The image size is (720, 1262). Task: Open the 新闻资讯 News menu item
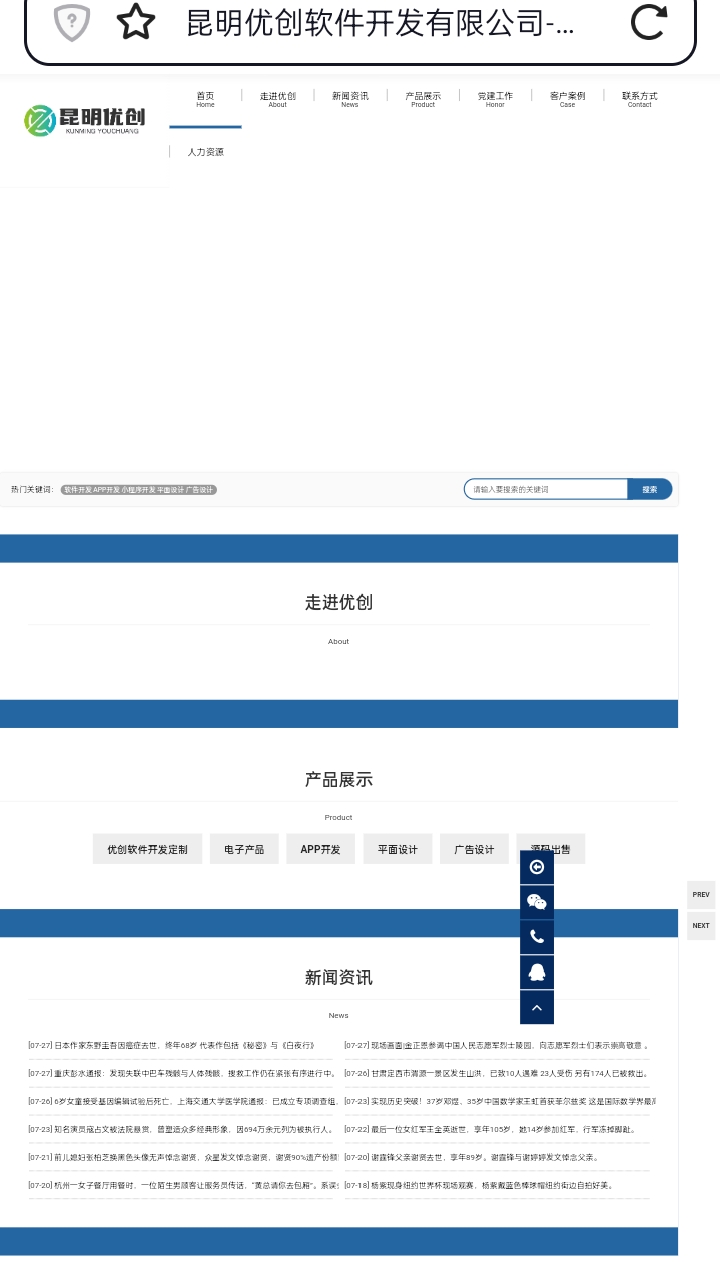tap(349, 99)
